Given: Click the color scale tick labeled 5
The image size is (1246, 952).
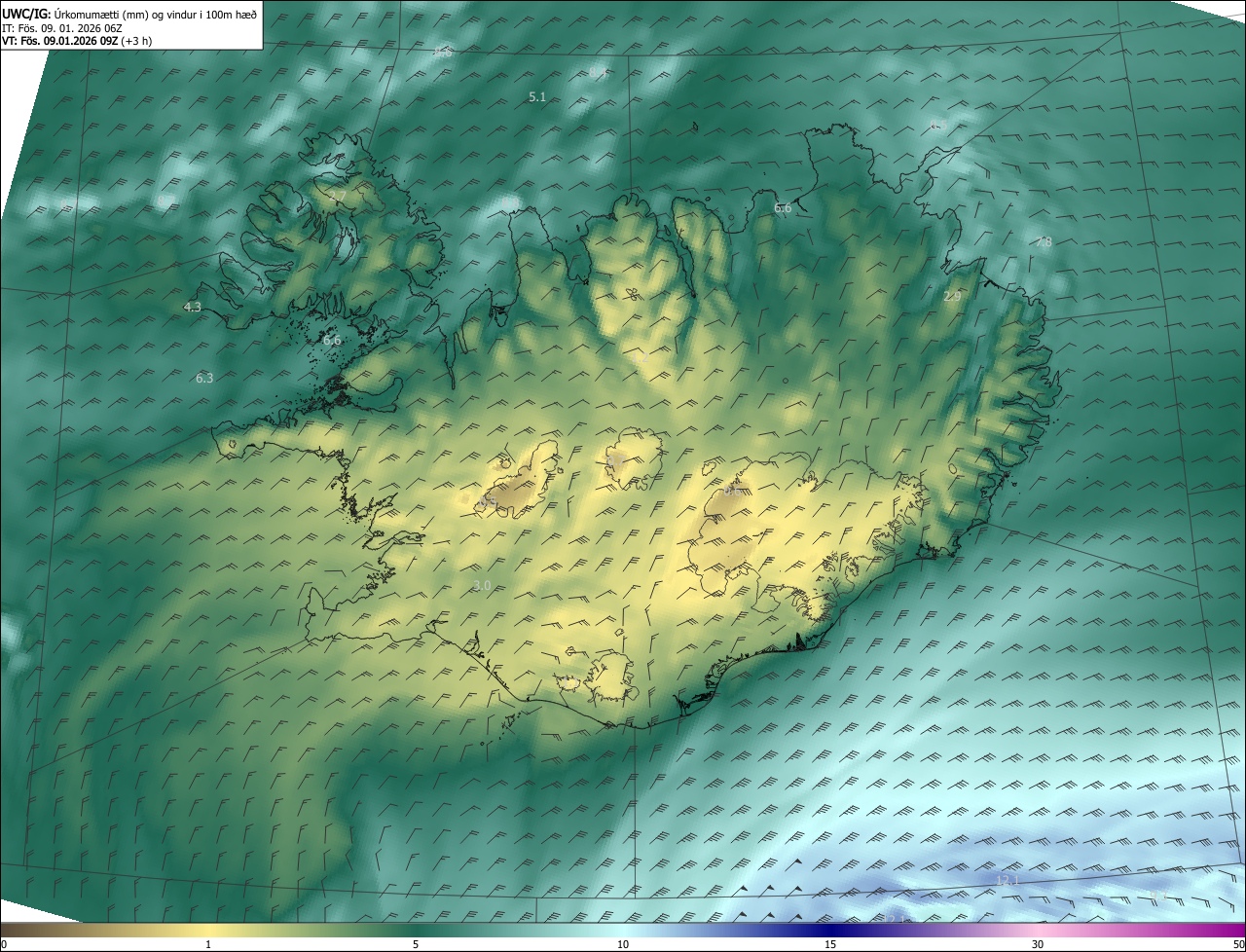Looking at the screenshot, I should 416,944.
